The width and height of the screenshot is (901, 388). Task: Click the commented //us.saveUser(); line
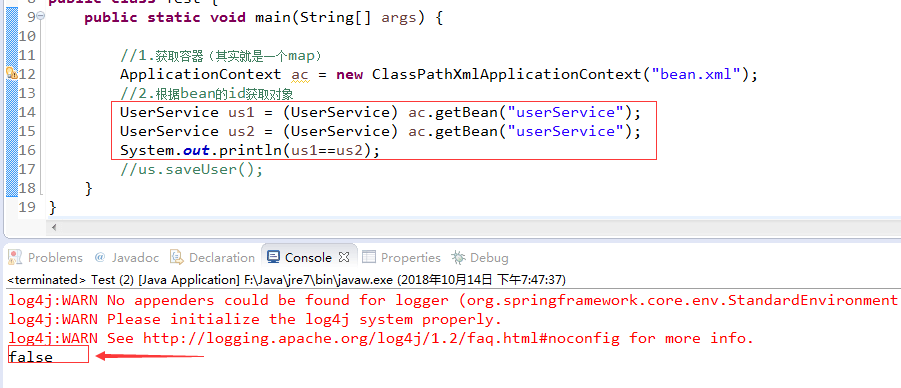click(191, 170)
